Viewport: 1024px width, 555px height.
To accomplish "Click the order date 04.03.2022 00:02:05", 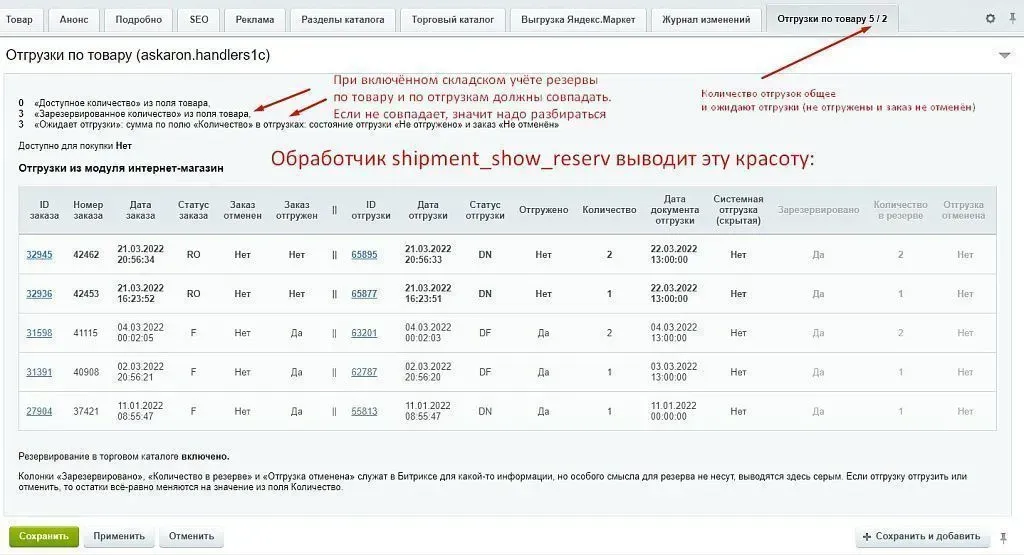I will pyautogui.click(x=140, y=333).
